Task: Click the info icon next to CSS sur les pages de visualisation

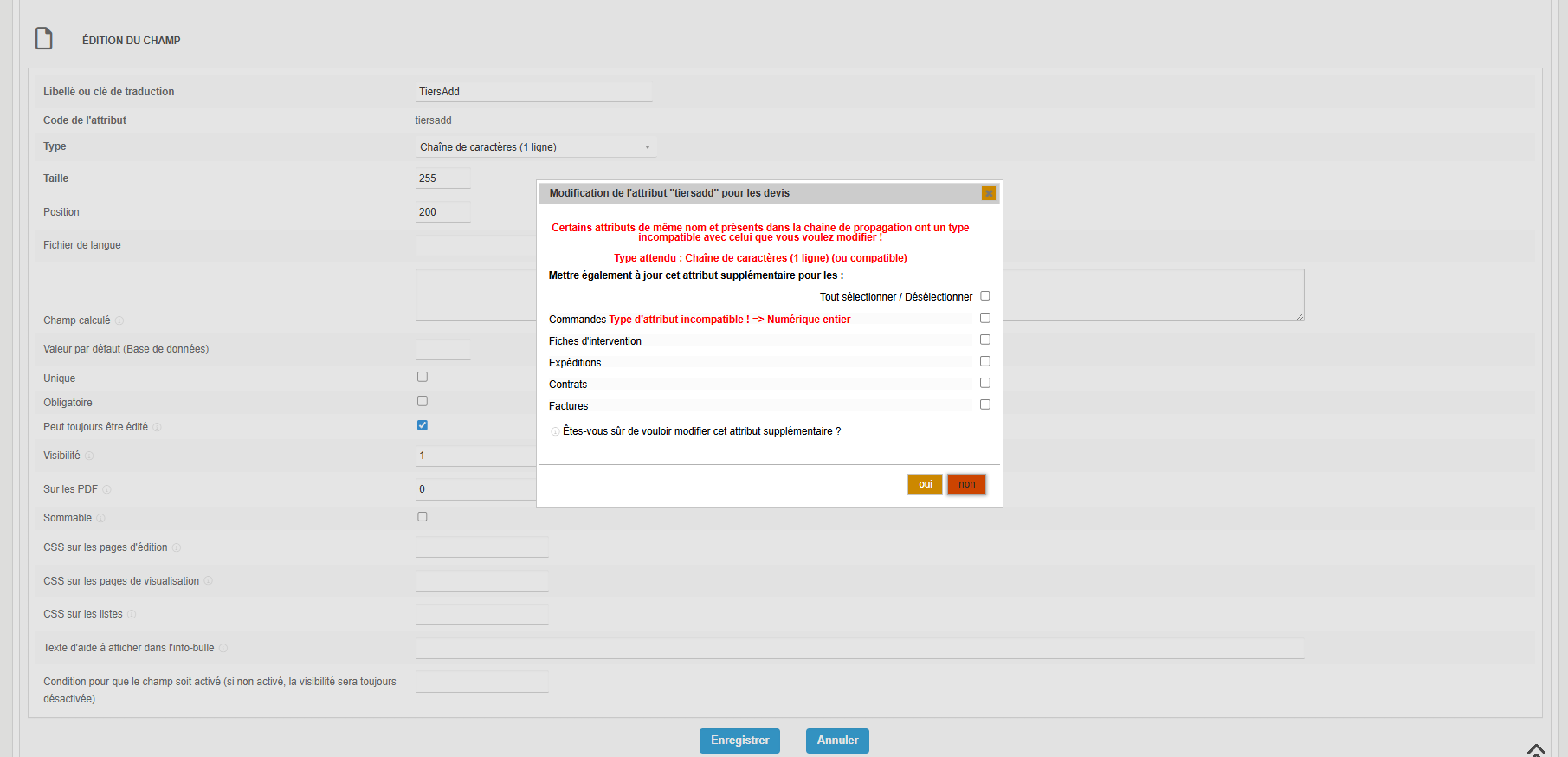Action: coord(208,581)
